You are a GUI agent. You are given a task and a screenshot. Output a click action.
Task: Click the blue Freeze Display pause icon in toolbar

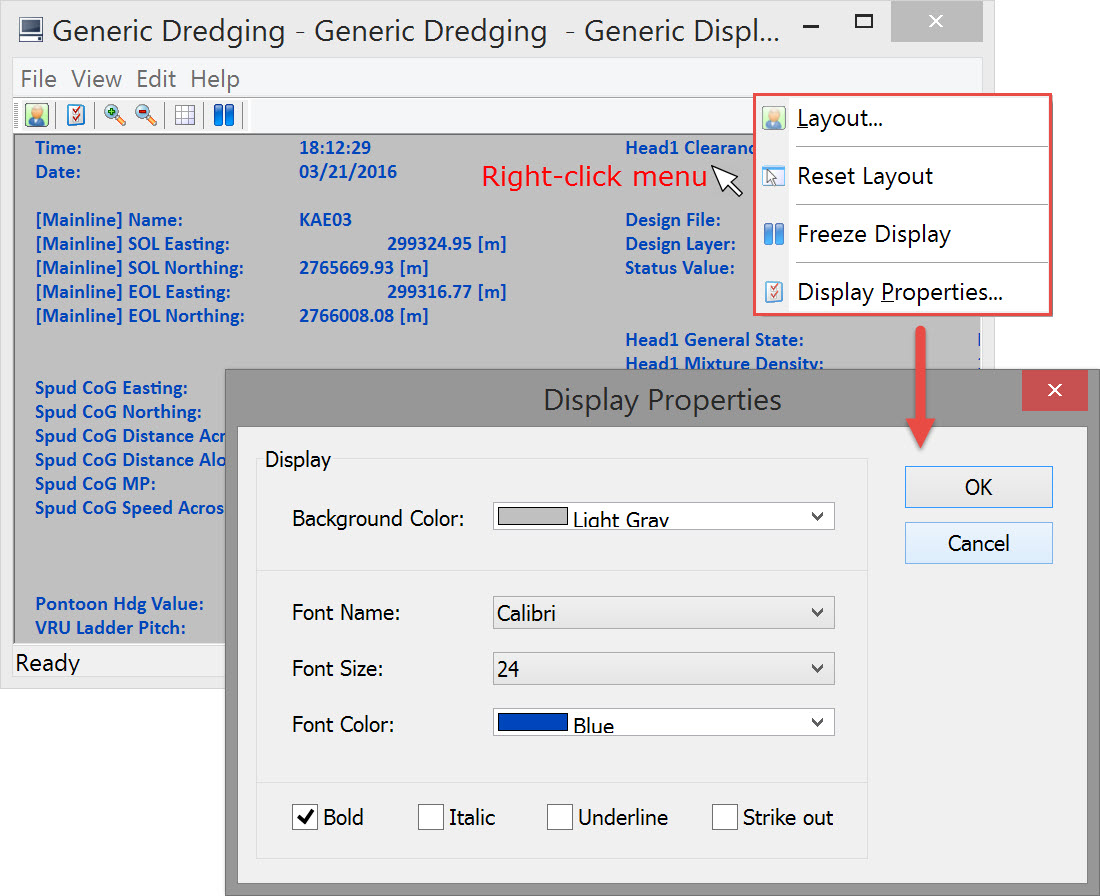[224, 115]
